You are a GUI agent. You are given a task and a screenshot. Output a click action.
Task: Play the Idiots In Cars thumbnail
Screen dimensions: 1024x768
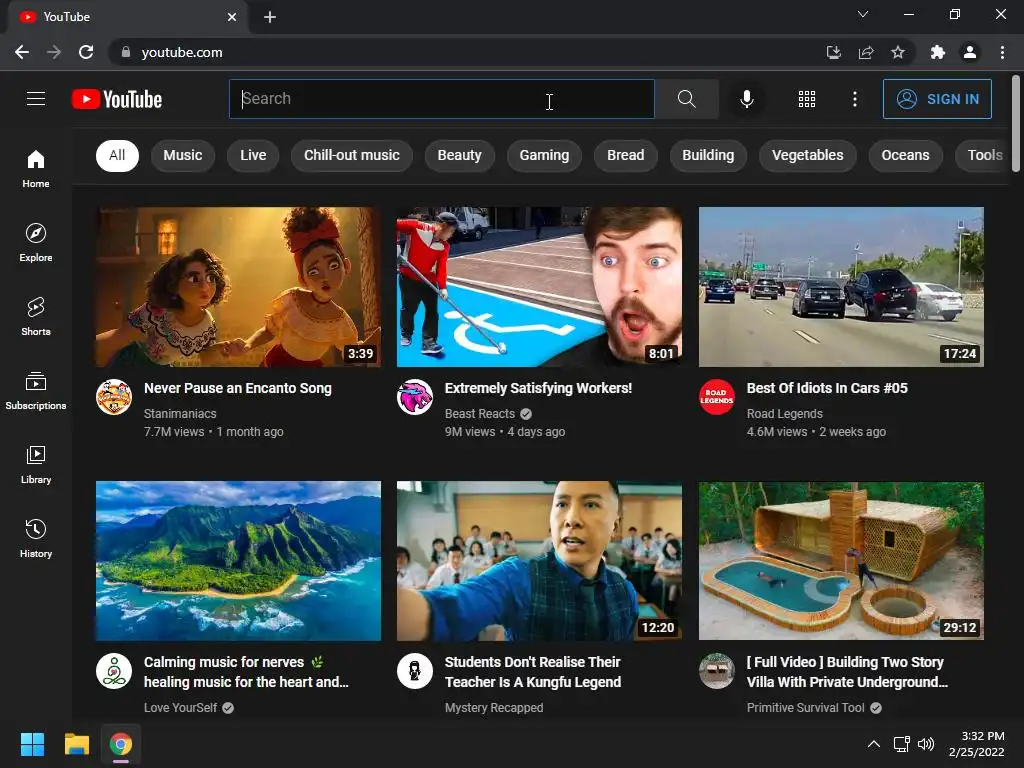[x=841, y=287]
